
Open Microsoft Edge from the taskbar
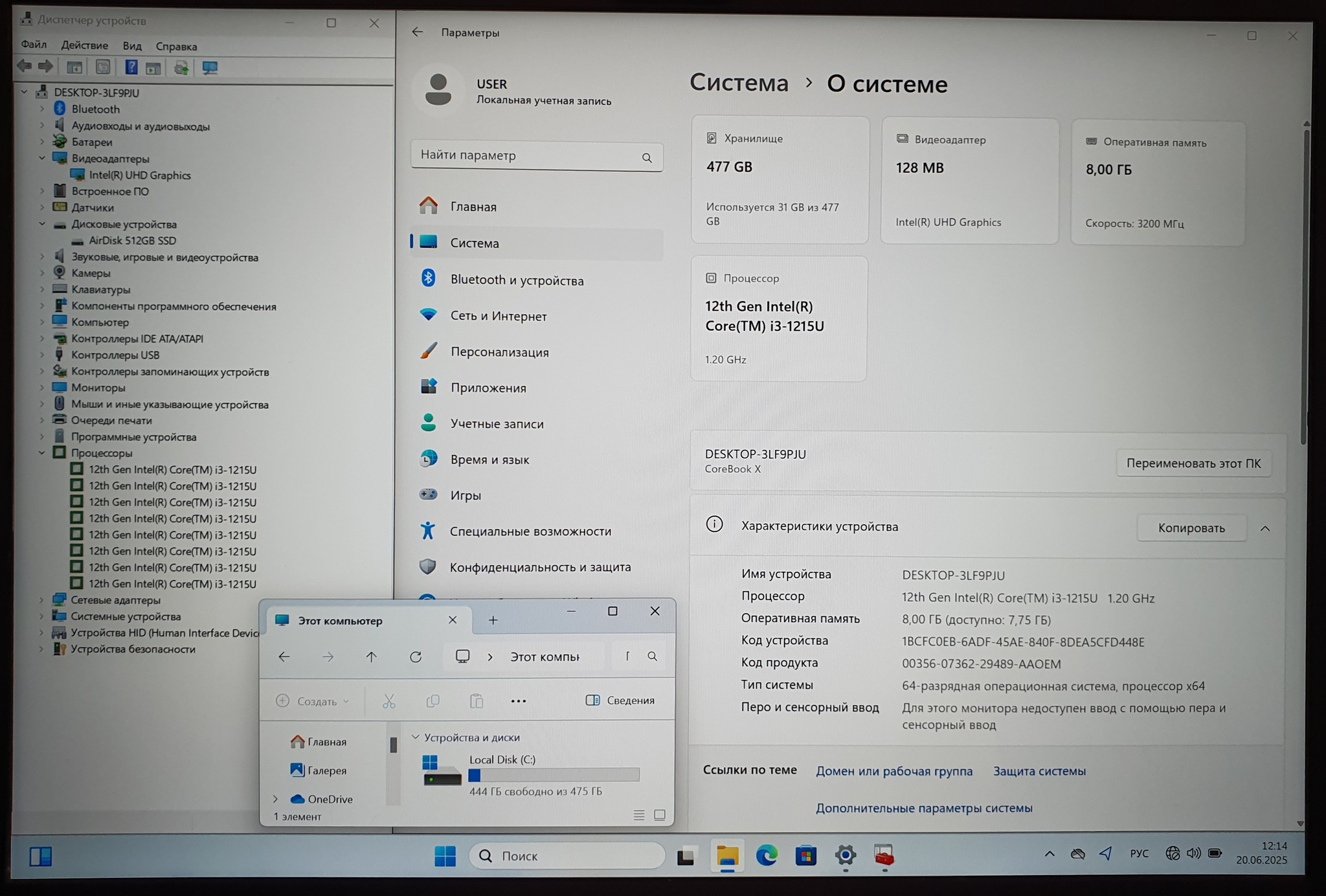(767, 856)
